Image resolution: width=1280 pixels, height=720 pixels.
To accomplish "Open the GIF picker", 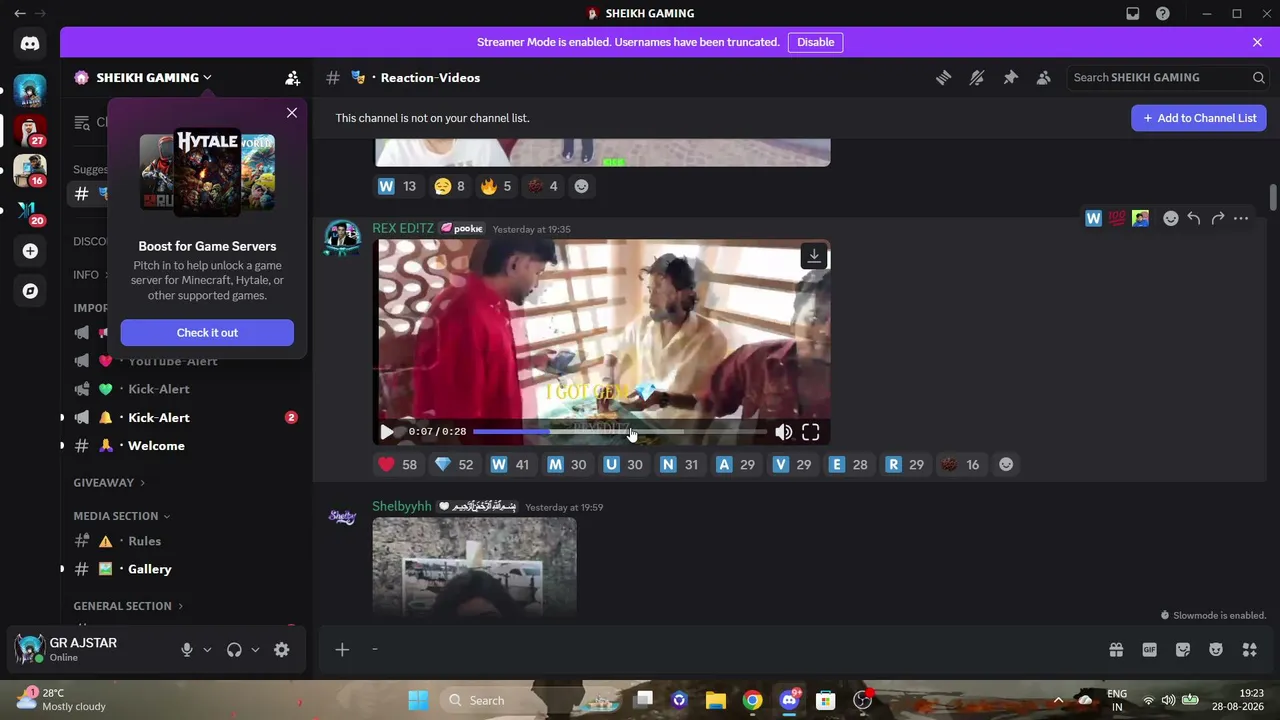I will coord(1150,649).
